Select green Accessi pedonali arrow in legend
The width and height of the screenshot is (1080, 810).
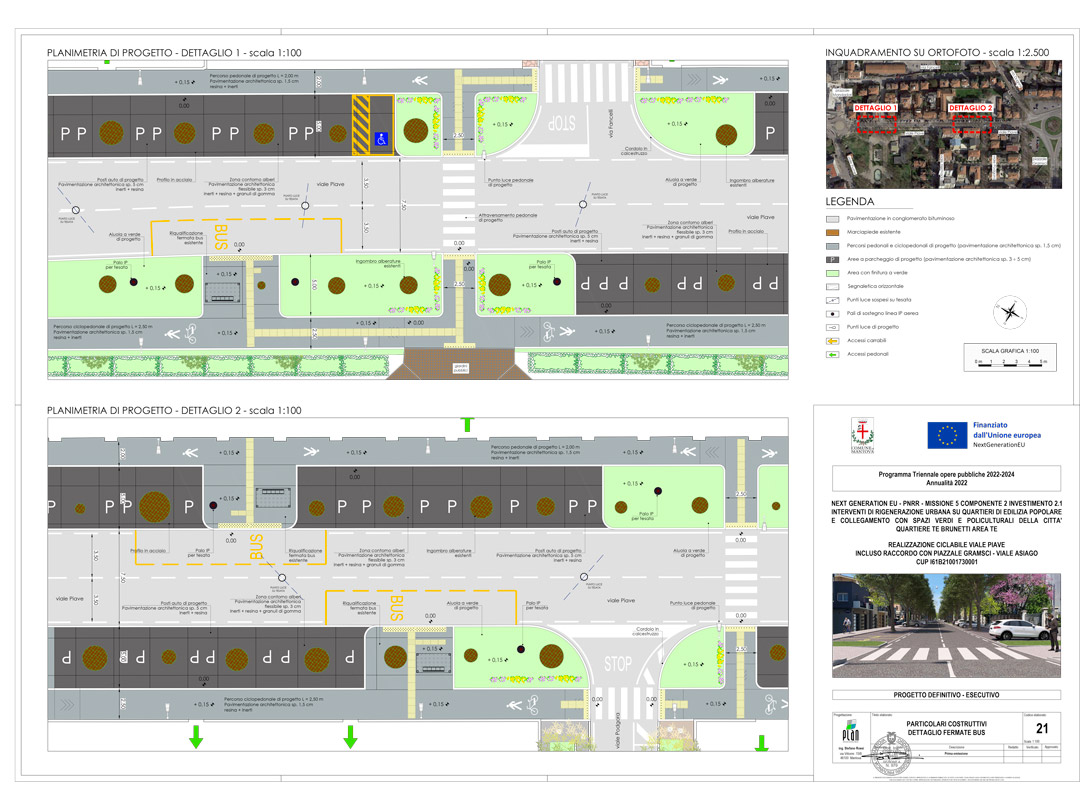tap(831, 354)
